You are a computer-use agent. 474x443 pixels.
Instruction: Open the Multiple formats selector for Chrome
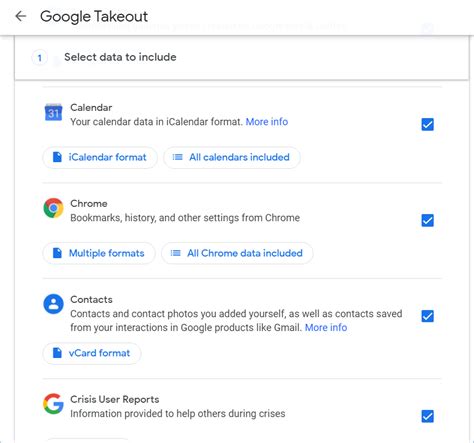point(99,253)
